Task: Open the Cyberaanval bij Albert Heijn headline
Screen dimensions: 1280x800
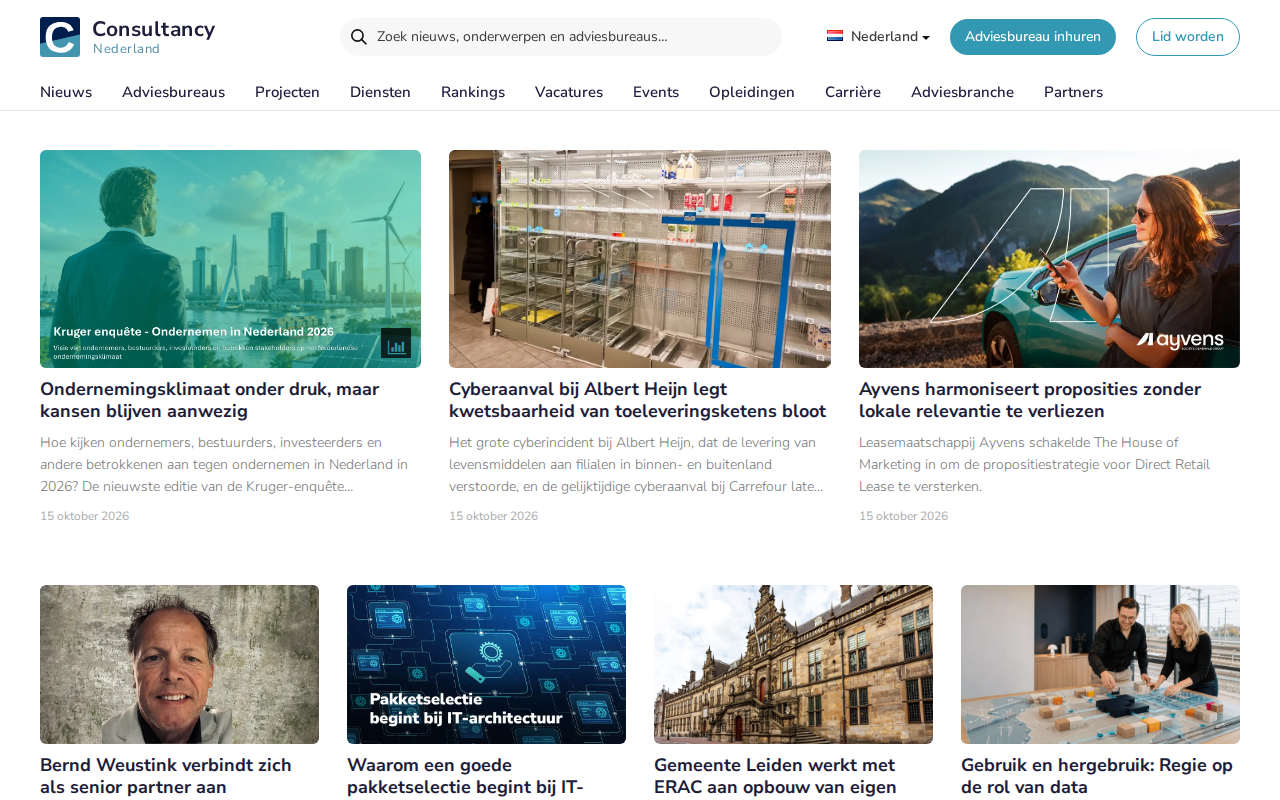Action: (x=638, y=400)
